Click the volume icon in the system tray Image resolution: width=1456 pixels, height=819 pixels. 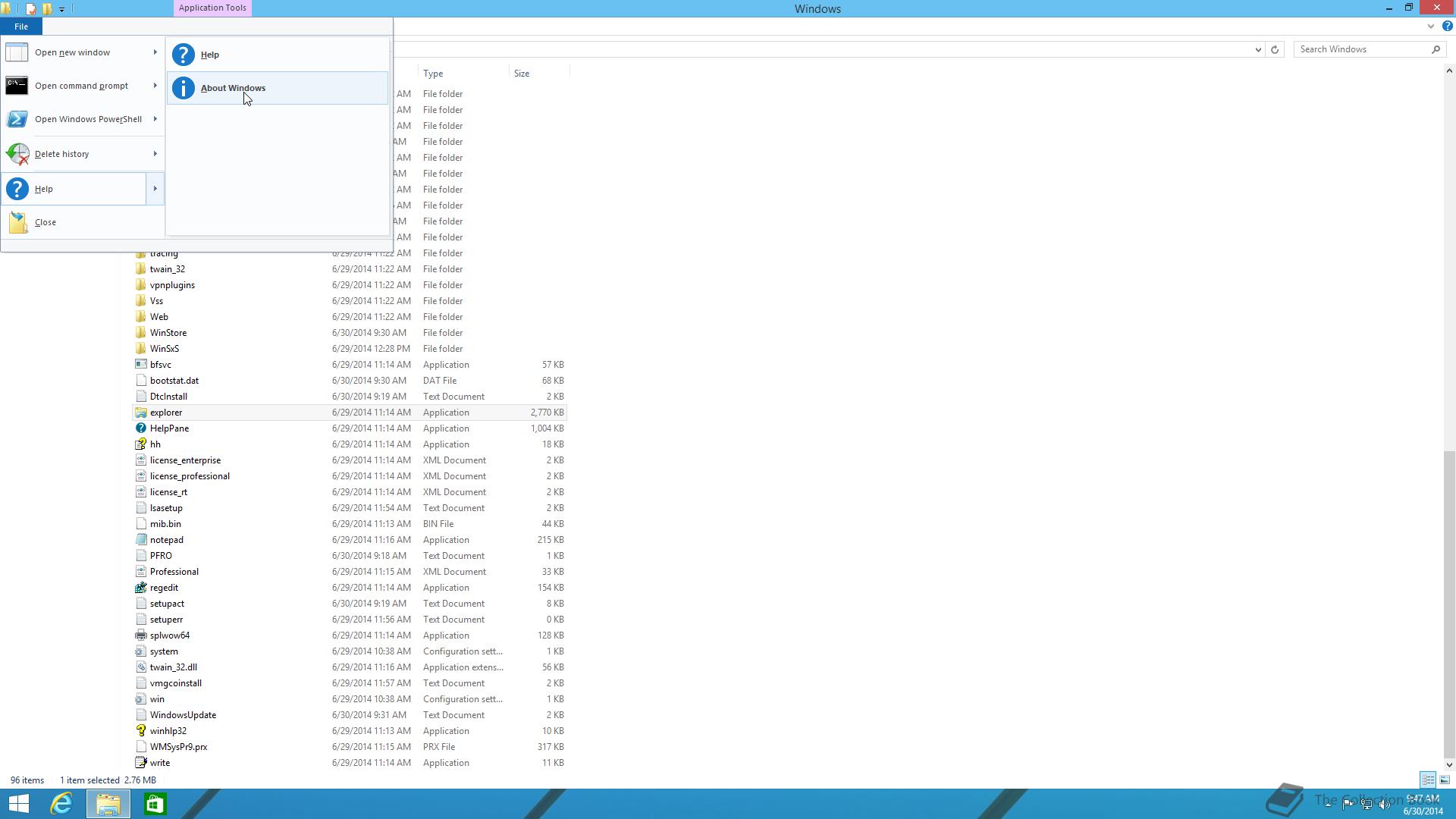click(x=1385, y=805)
